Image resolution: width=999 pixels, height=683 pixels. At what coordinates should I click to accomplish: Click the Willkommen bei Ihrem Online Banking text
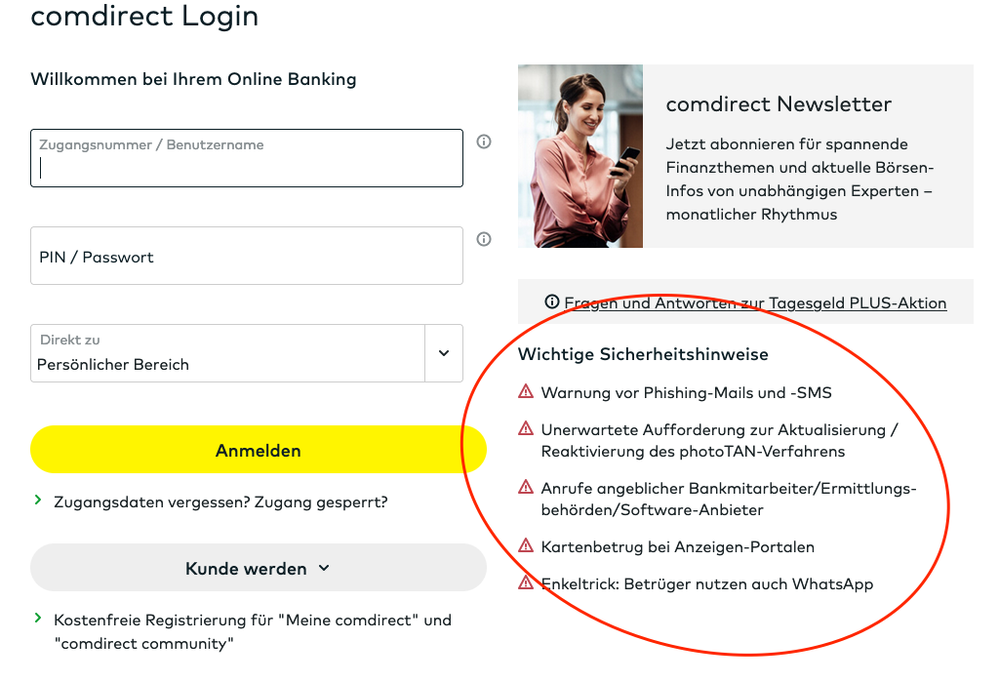(194, 79)
